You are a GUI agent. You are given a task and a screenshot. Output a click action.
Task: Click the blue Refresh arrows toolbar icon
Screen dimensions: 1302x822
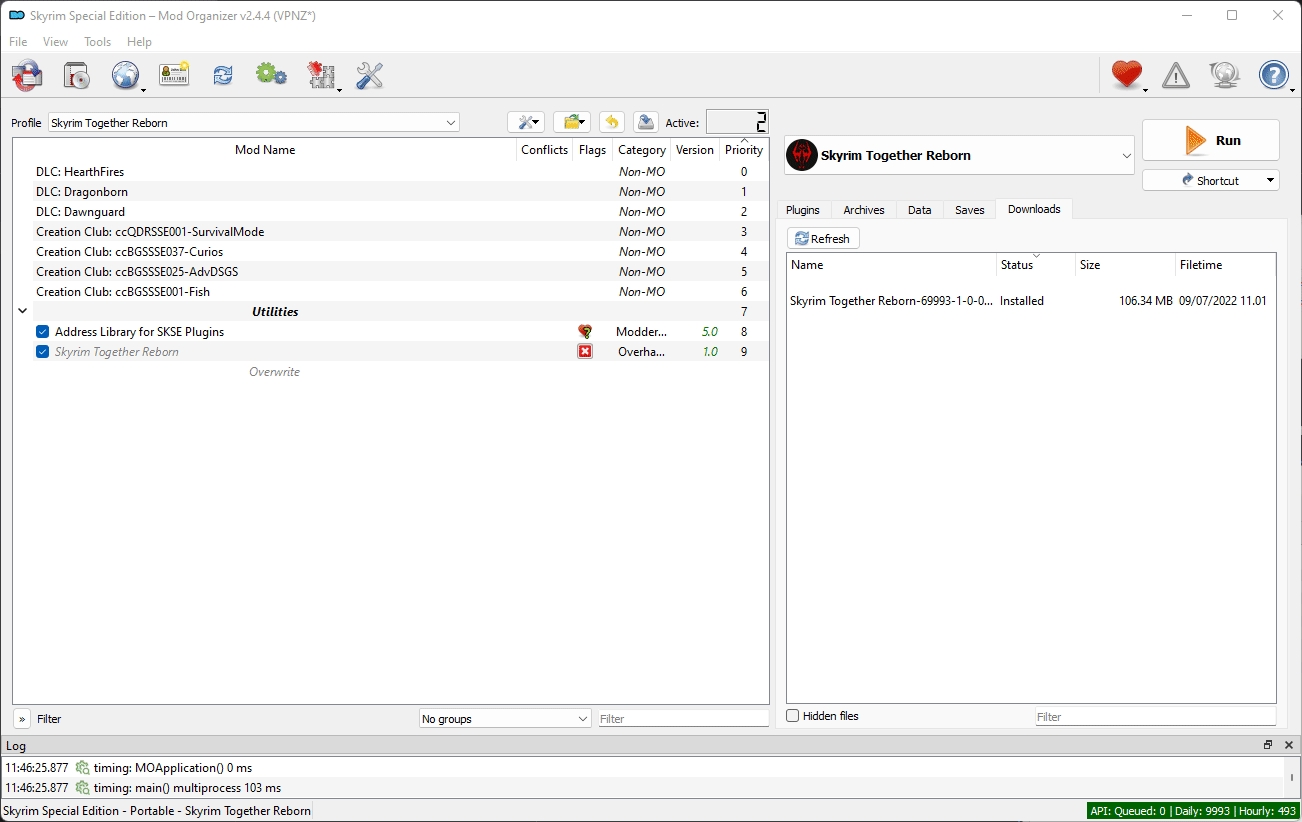click(x=222, y=75)
